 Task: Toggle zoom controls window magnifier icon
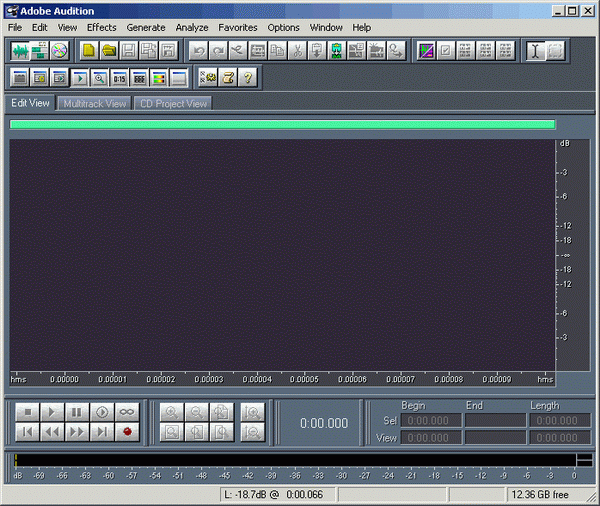(x=99, y=78)
